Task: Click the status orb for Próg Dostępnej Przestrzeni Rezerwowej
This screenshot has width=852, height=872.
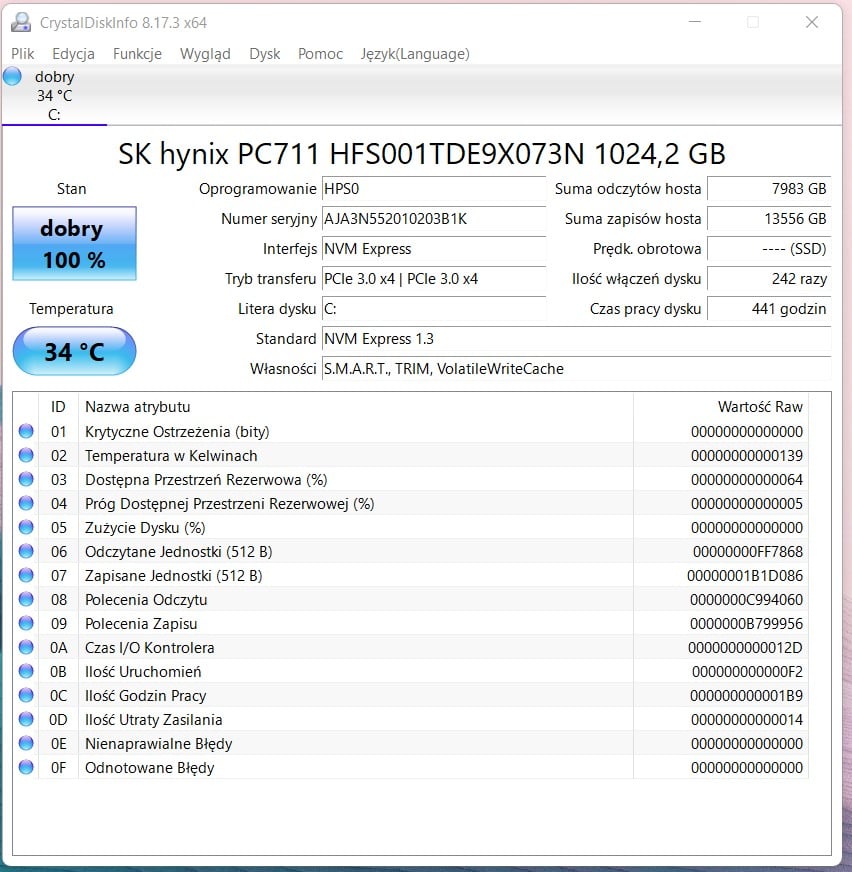Action: click(x=26, y=503)
